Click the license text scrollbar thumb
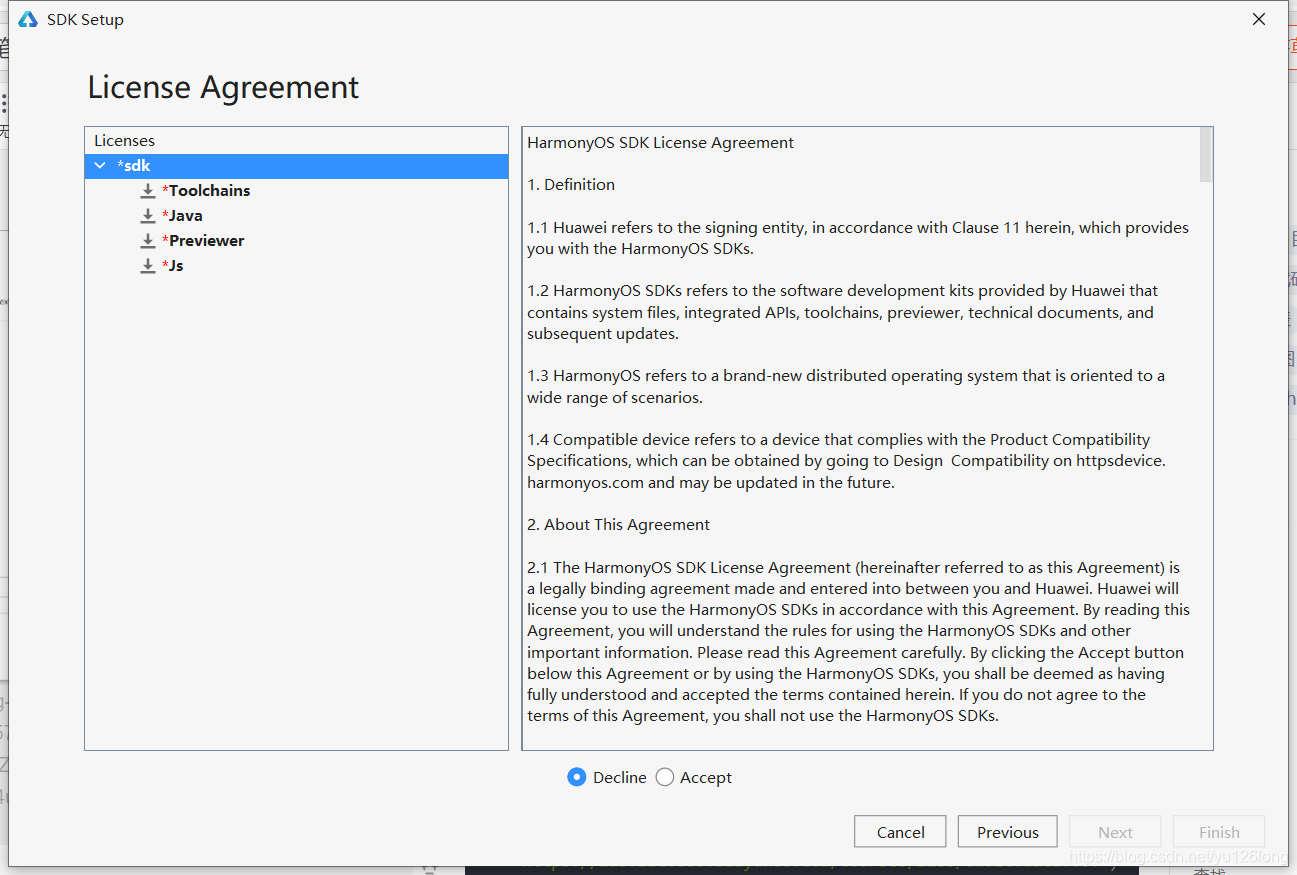Image resolution: width=1297 pixels, height=875 pixels. (x=1206, y=155)
